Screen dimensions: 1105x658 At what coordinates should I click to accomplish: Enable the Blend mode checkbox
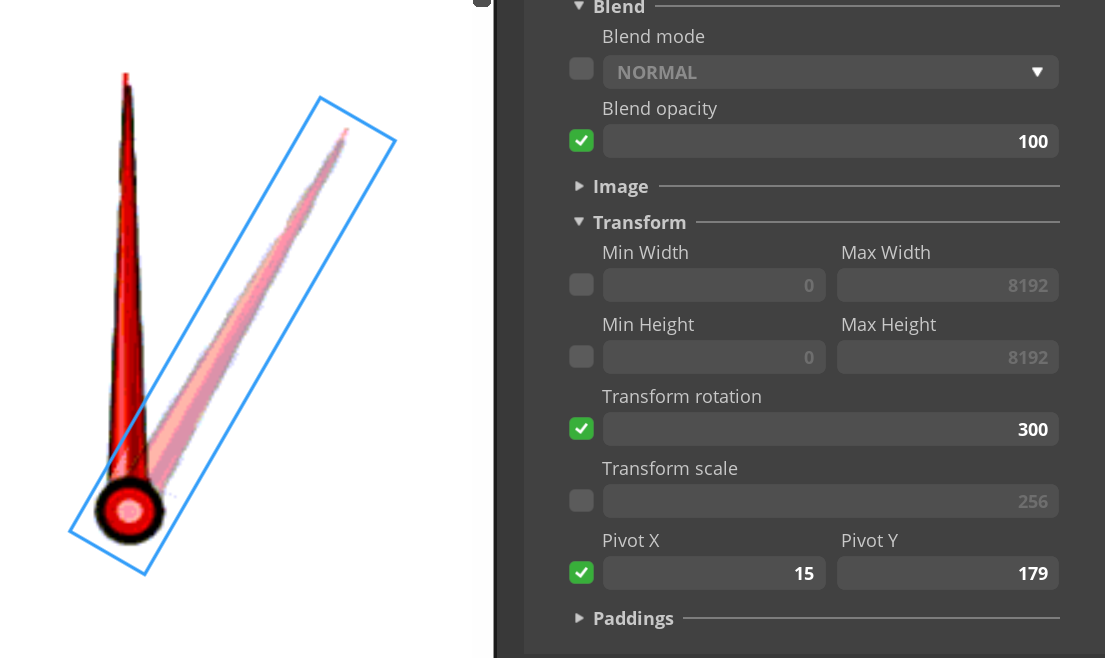click(581, 69)
